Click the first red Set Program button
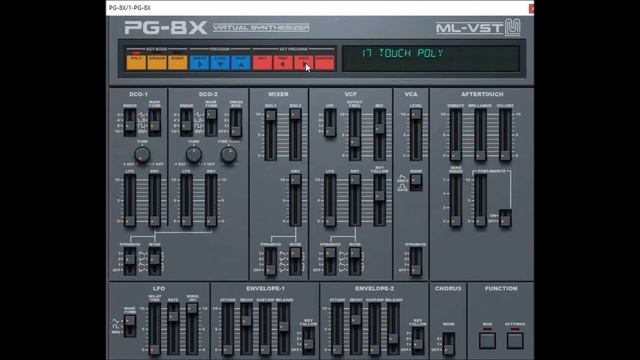 pyautogui.click(x=262, y=63)
